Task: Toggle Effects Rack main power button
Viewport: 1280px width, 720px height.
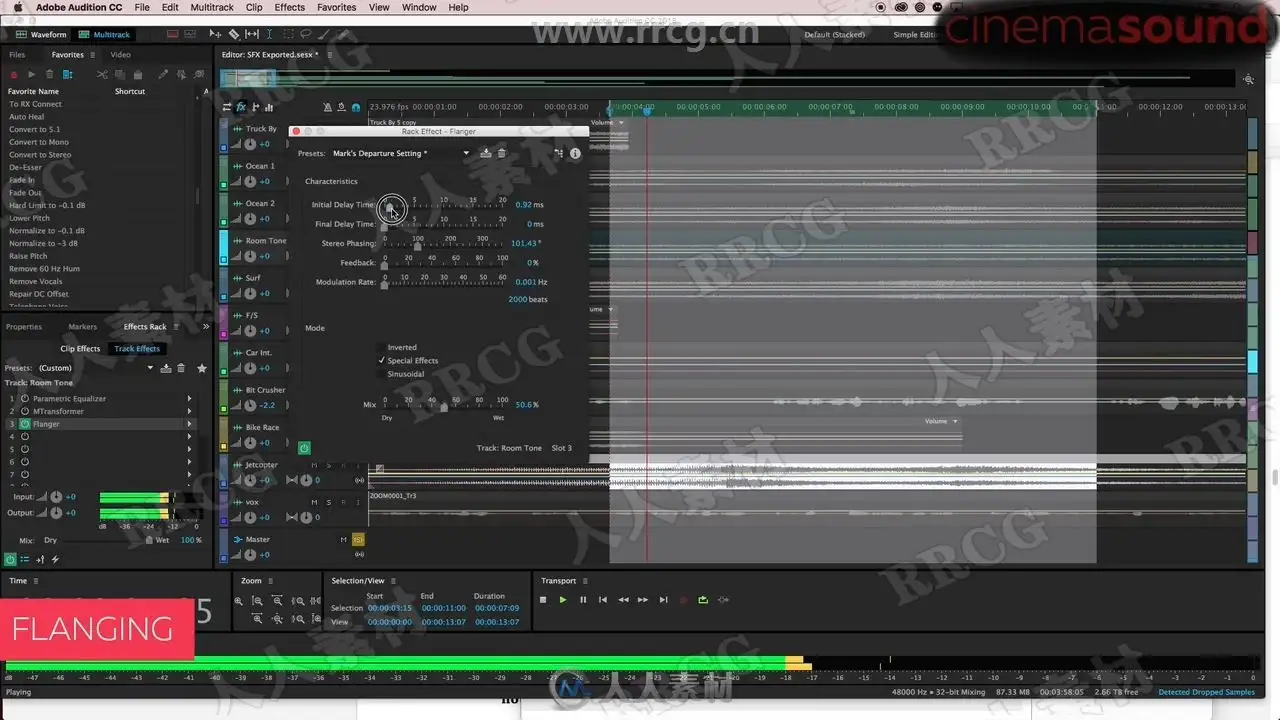Action: [10, 559]
